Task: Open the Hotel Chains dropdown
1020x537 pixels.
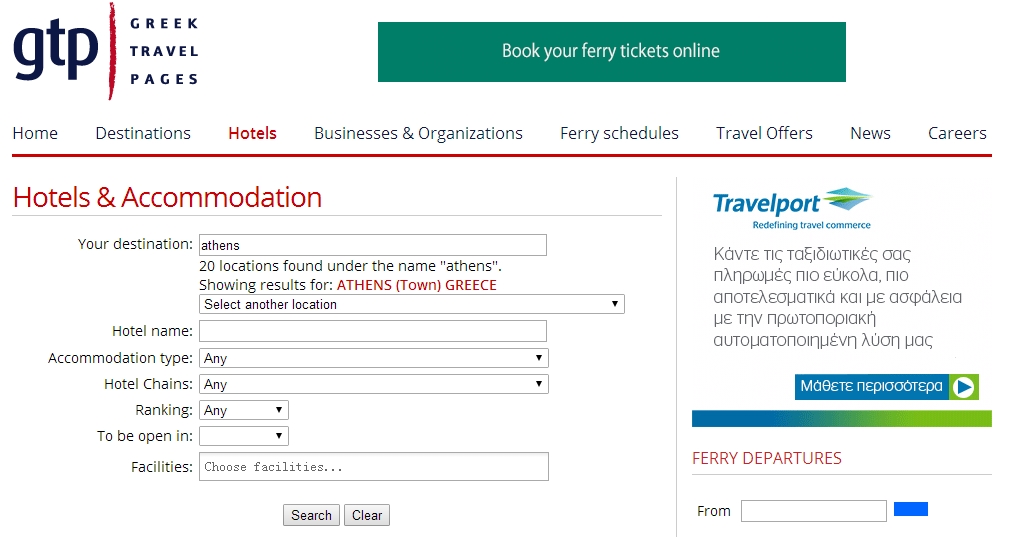Action: [x=374, y=384]
